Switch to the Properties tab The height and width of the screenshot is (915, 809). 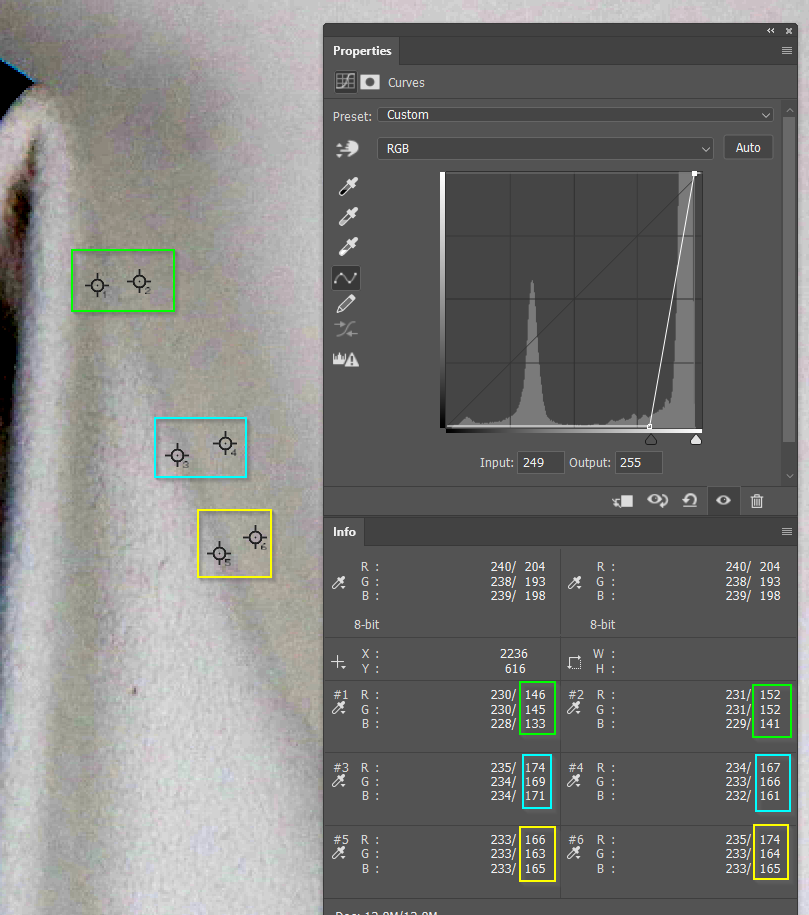coord(362,50)
